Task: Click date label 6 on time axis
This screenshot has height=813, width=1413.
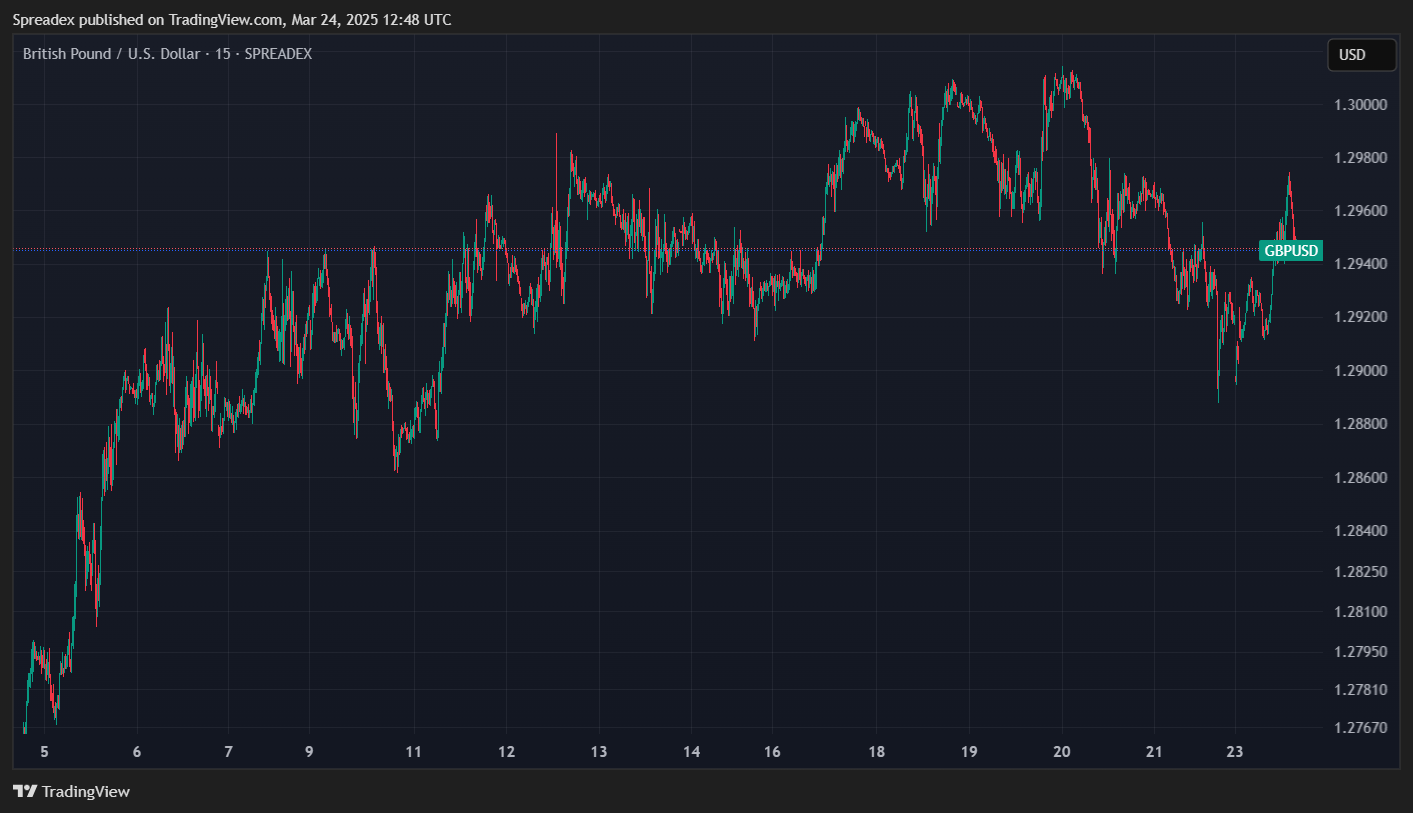Action: [137, 752]
